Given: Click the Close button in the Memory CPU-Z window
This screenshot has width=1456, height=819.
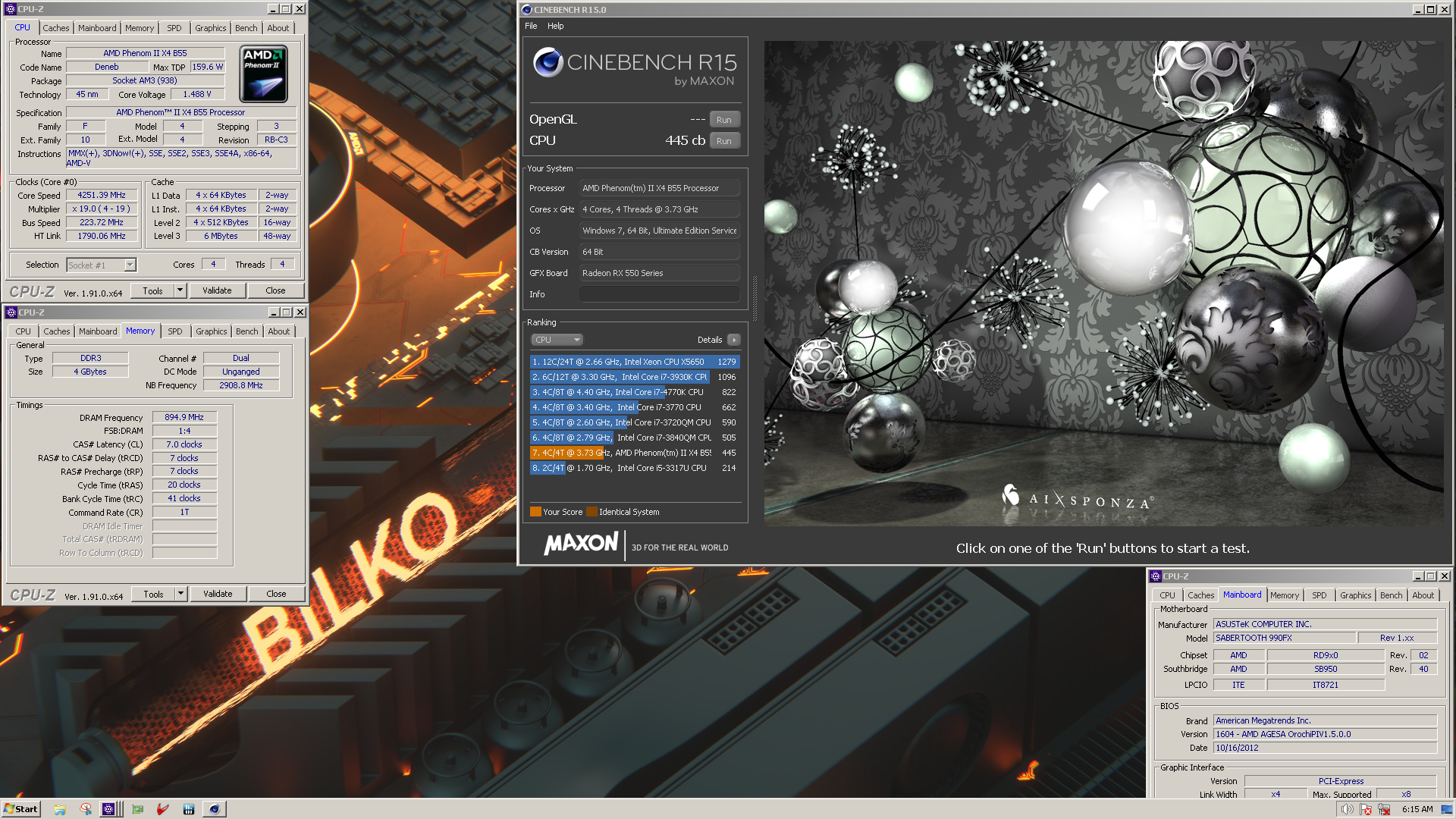Looking at the screenshot, I should coord(276,594).
